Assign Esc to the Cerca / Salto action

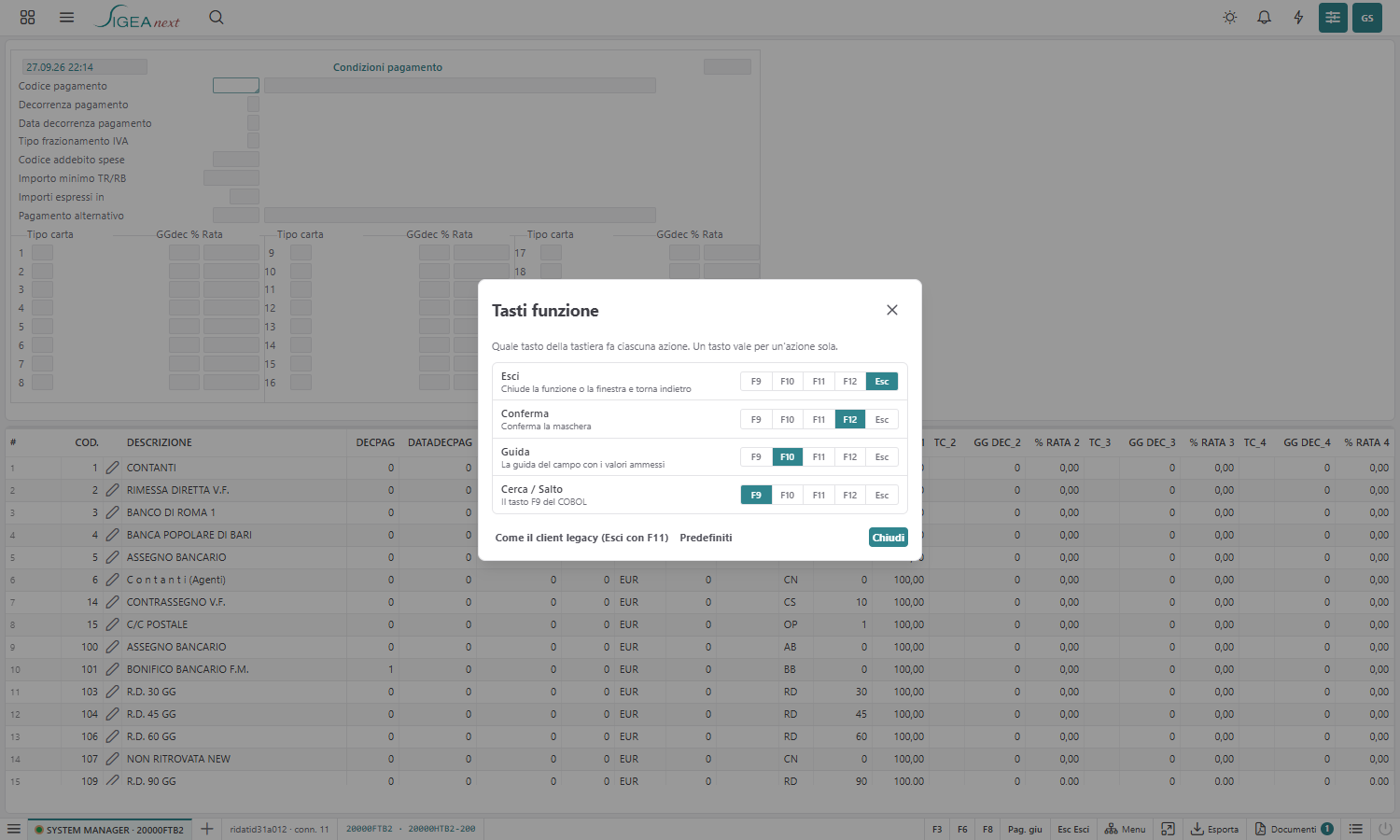click(882, 496)
